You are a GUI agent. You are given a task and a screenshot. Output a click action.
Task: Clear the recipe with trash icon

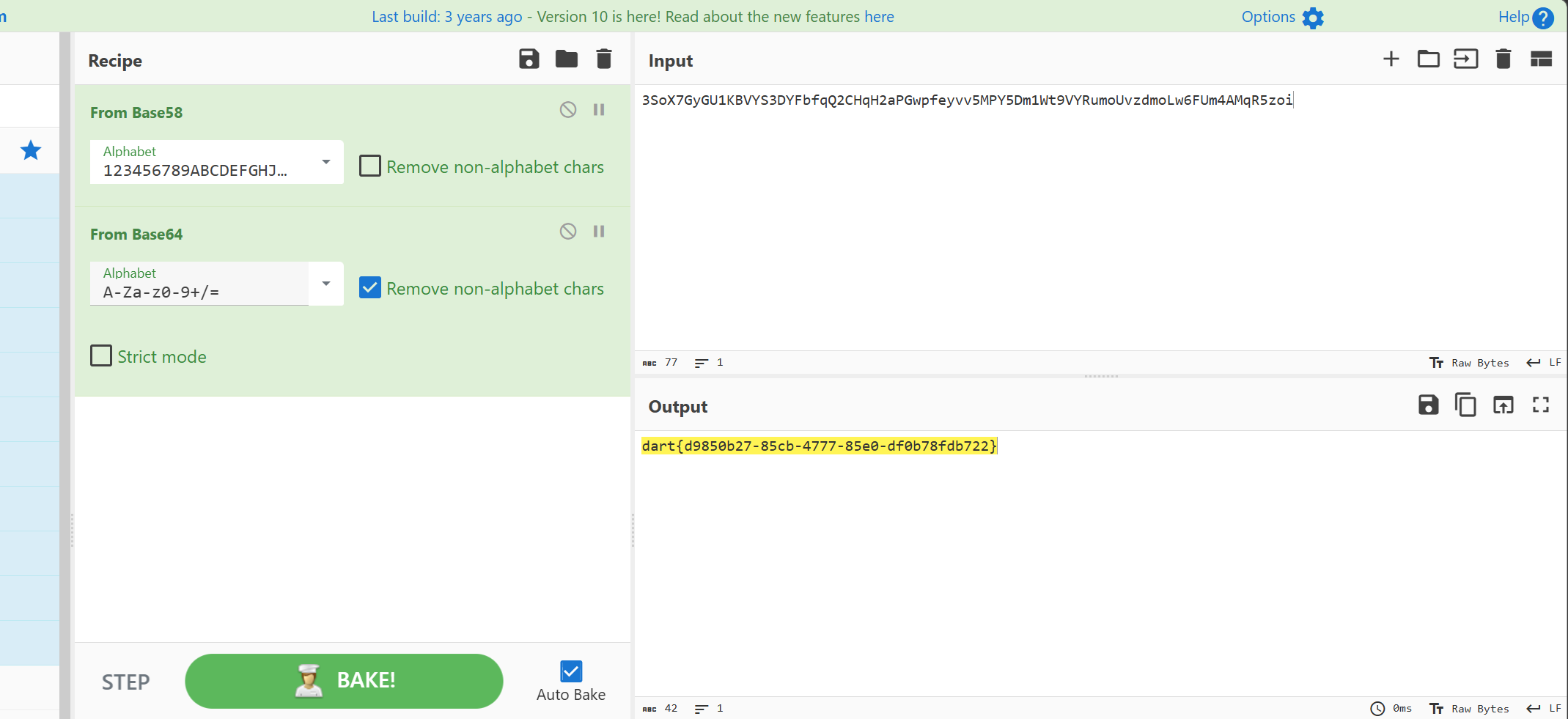click(603, 59)
